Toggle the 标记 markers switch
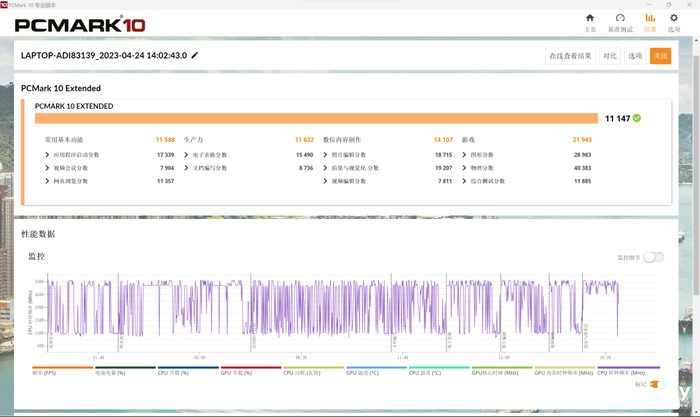Screen dimensions: 700x417 pyautogui.click(x=657, y=384)
